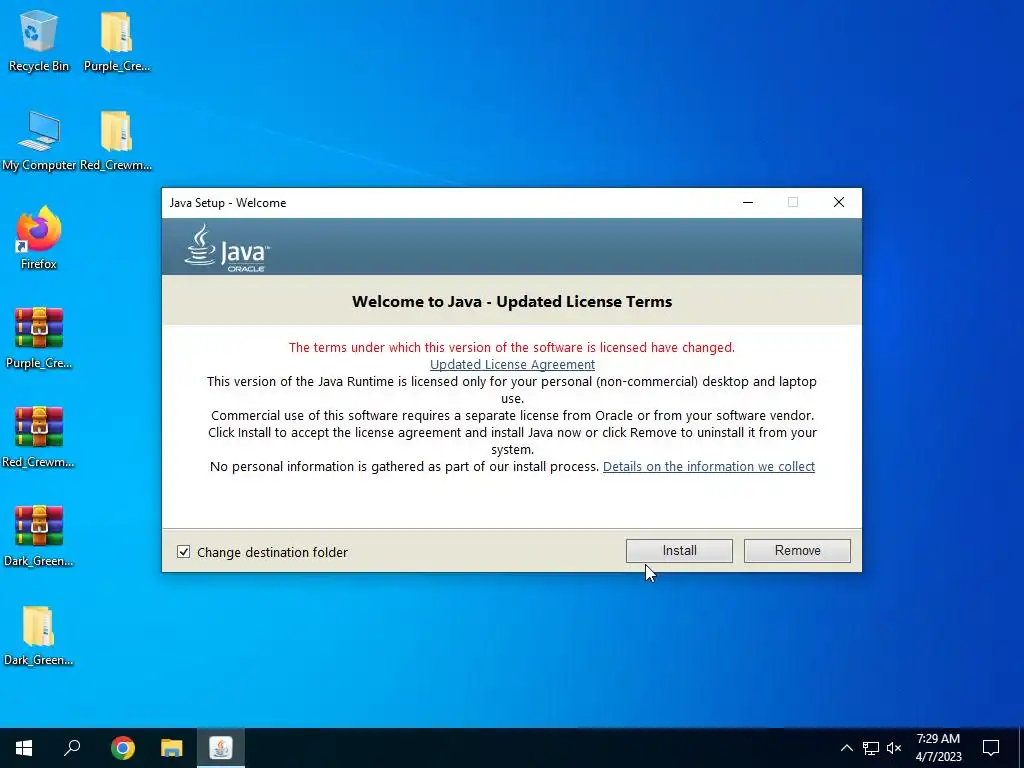This screenshot has width=1024, height=768.
Task: Click the muted volume tray icon
Action: pos(894,748)
